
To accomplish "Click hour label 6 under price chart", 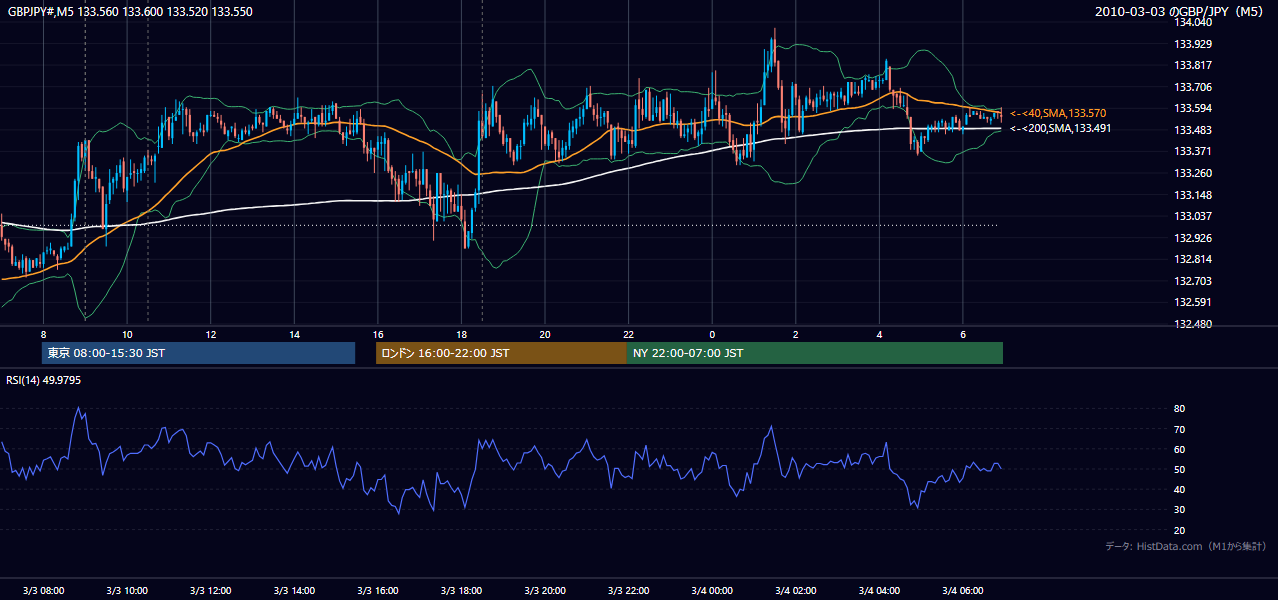I will 963,334.
